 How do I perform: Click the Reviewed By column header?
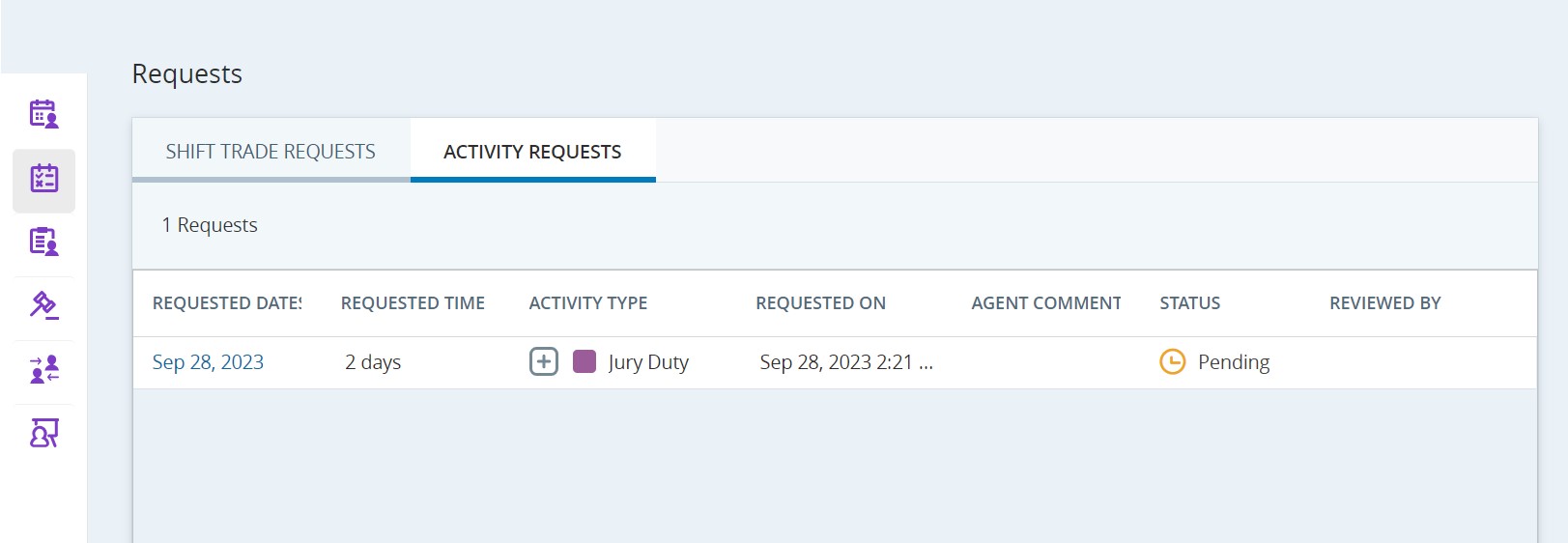click(1384, 303)
